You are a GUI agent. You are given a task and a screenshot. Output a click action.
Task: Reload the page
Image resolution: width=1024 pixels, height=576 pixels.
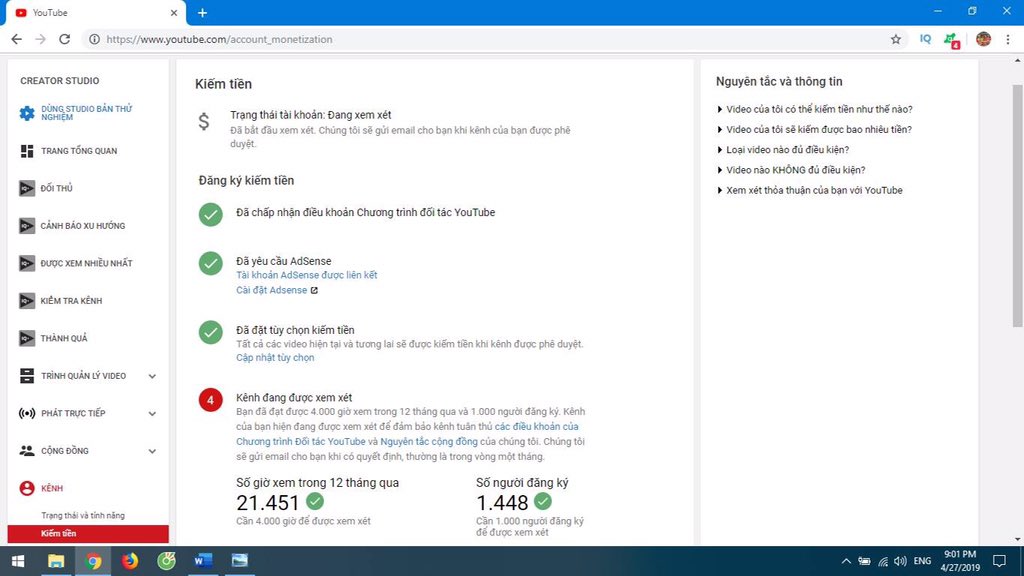pos(64,39)
